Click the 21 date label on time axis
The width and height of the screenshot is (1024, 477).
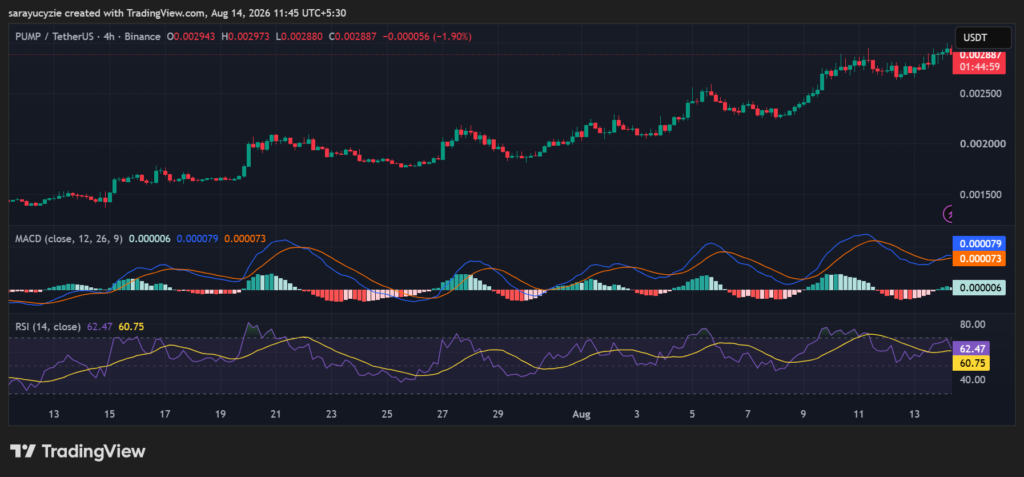276,414
